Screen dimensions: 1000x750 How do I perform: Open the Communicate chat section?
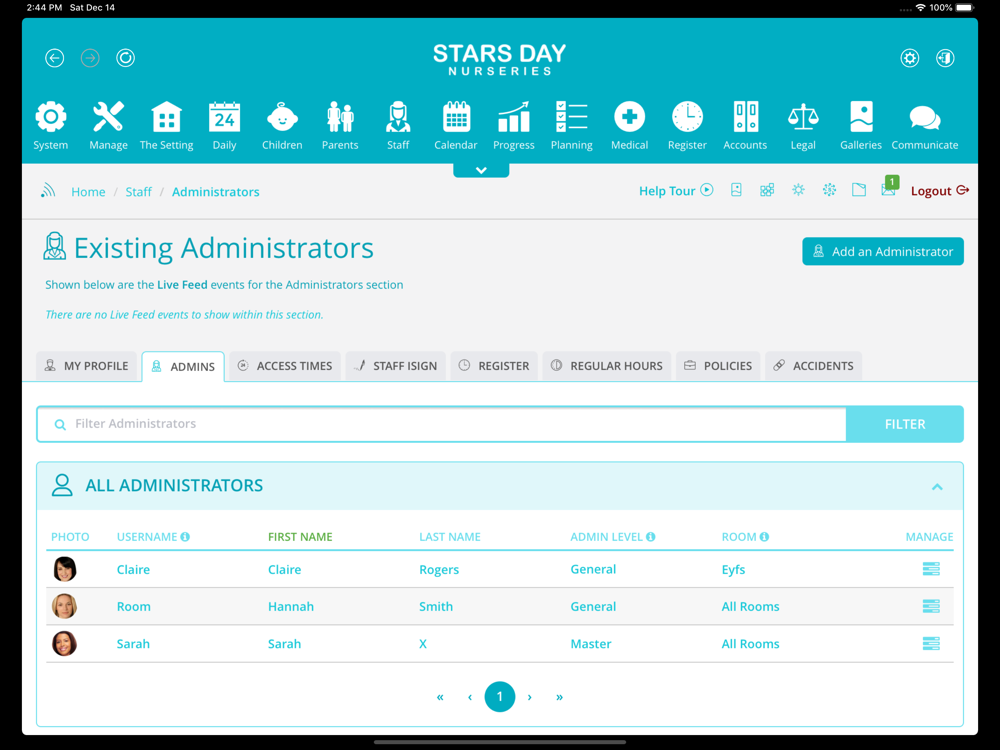[925, 126]
